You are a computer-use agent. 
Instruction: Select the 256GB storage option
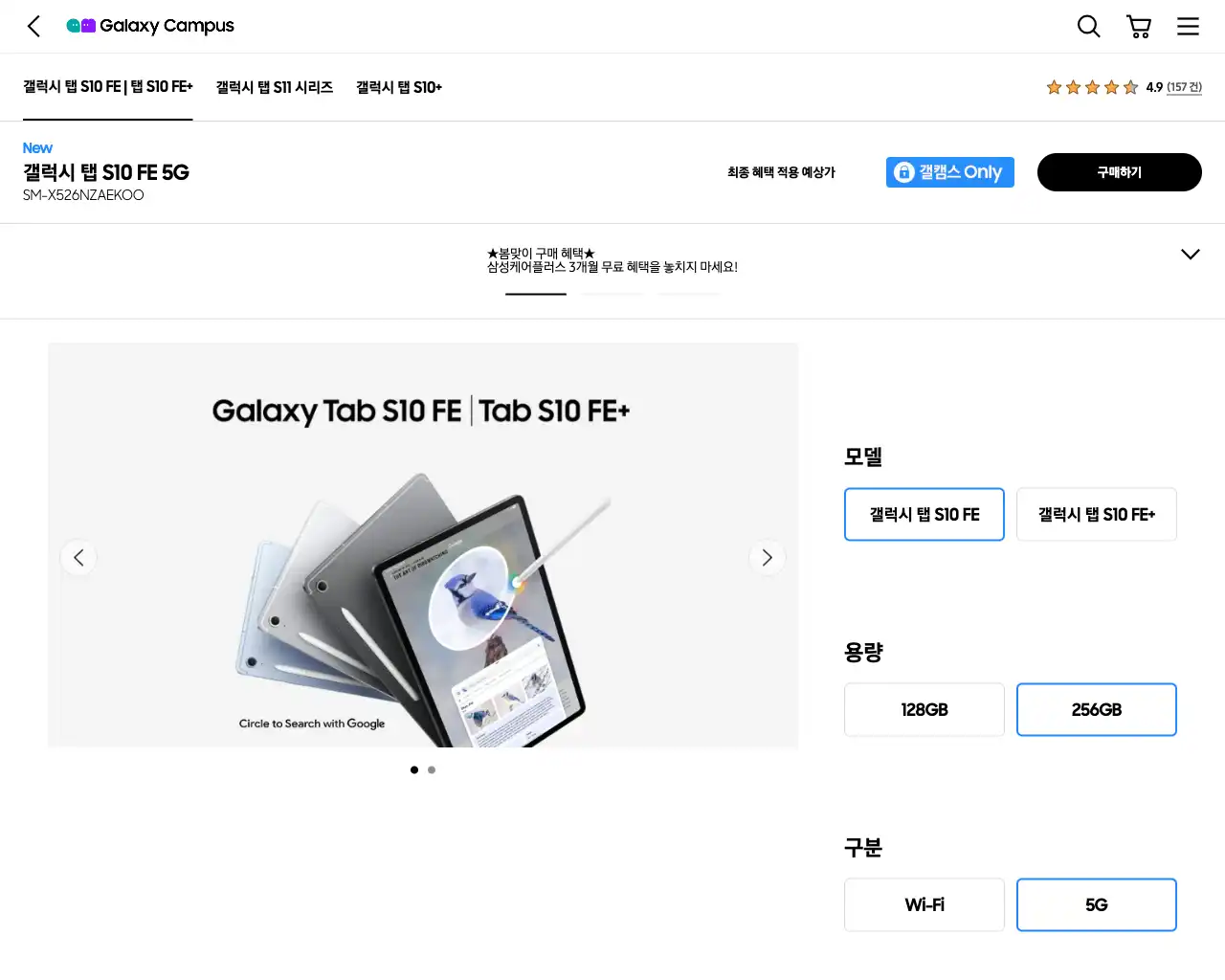tap(1097, 709)
